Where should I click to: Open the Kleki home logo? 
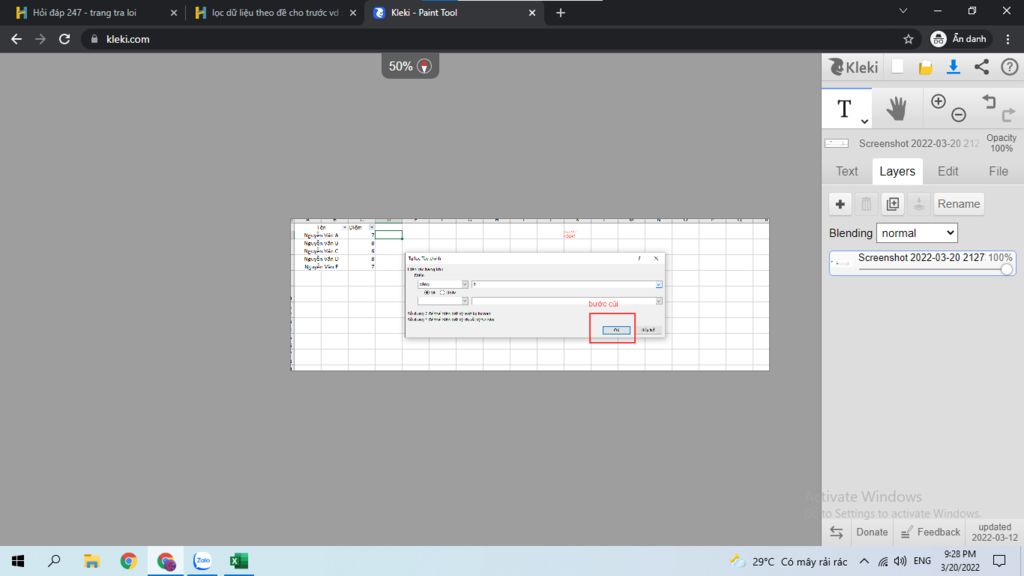coord(853,67)
